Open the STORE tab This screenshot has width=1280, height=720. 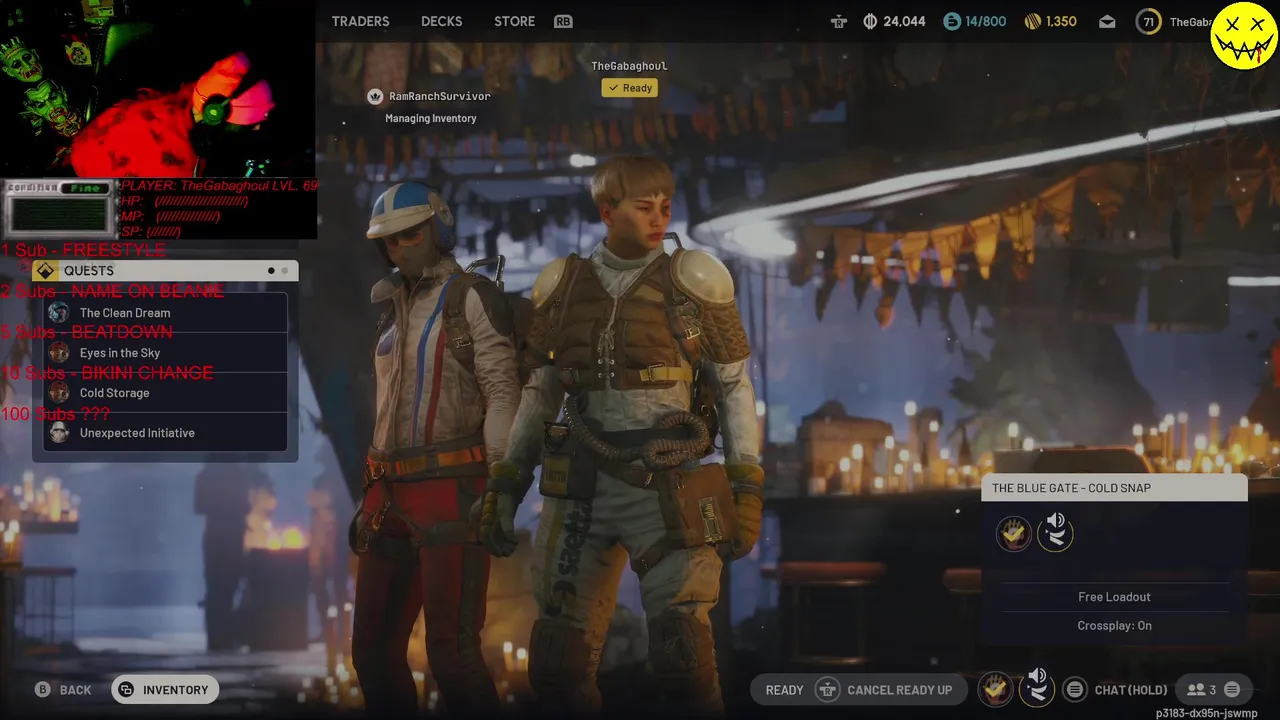(514, 21)
